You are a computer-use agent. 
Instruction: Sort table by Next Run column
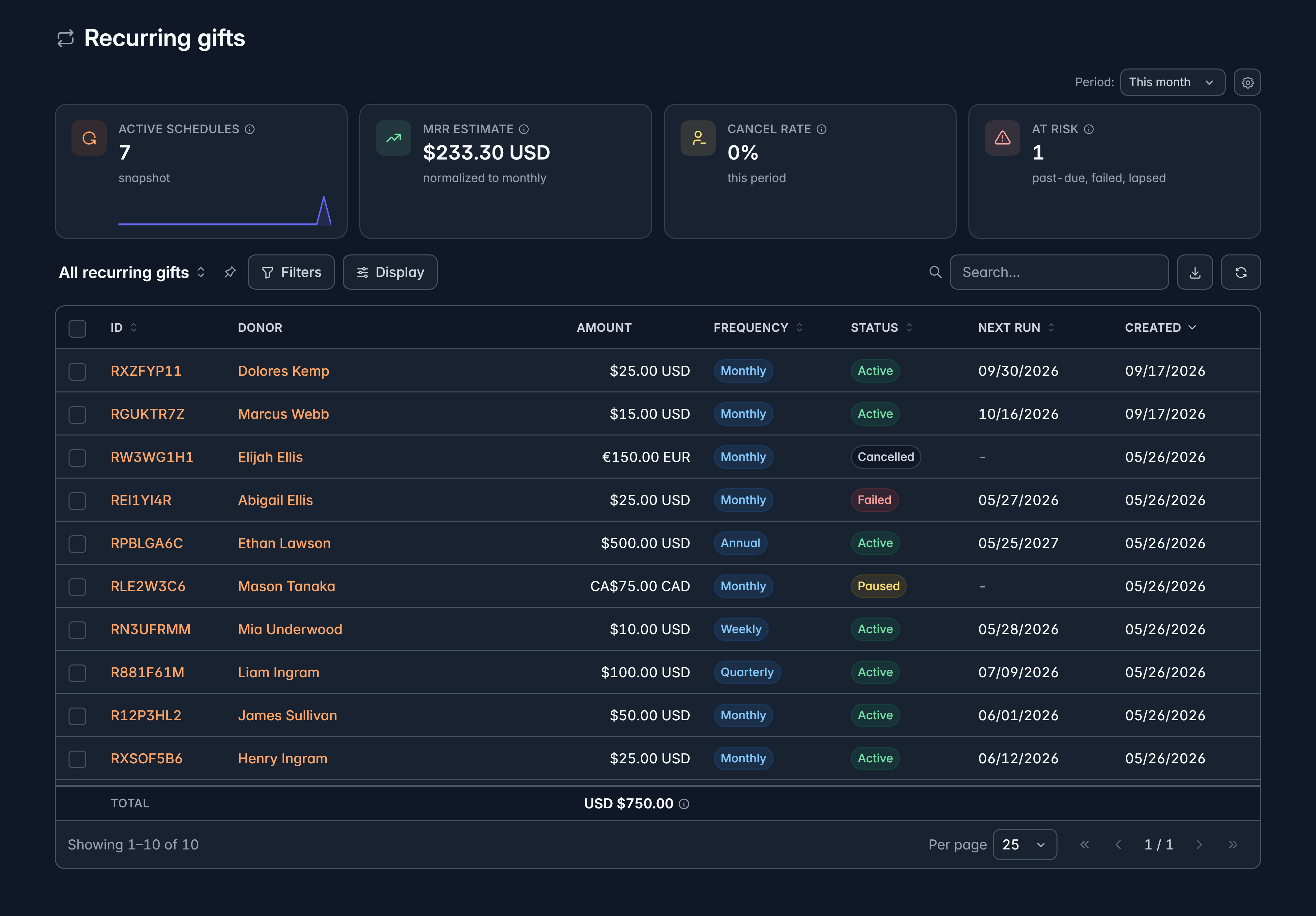tap(1016, 328)
